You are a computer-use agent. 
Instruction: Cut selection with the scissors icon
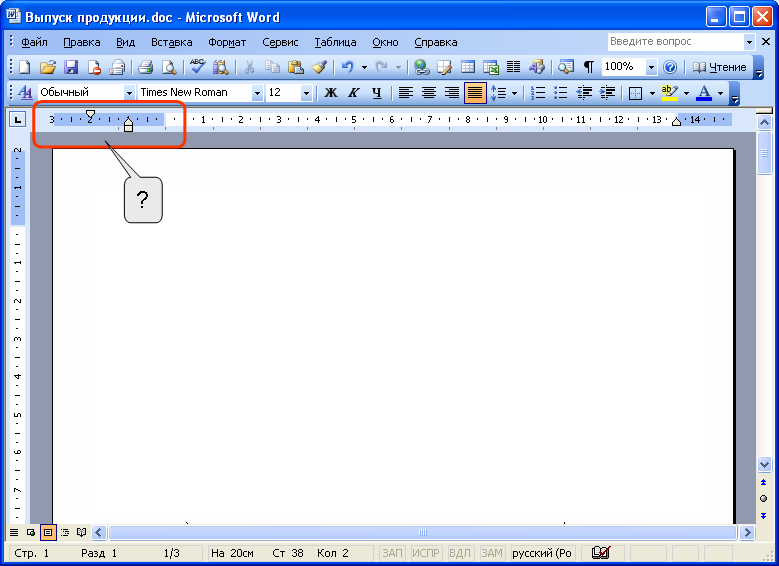pos(249,67)
